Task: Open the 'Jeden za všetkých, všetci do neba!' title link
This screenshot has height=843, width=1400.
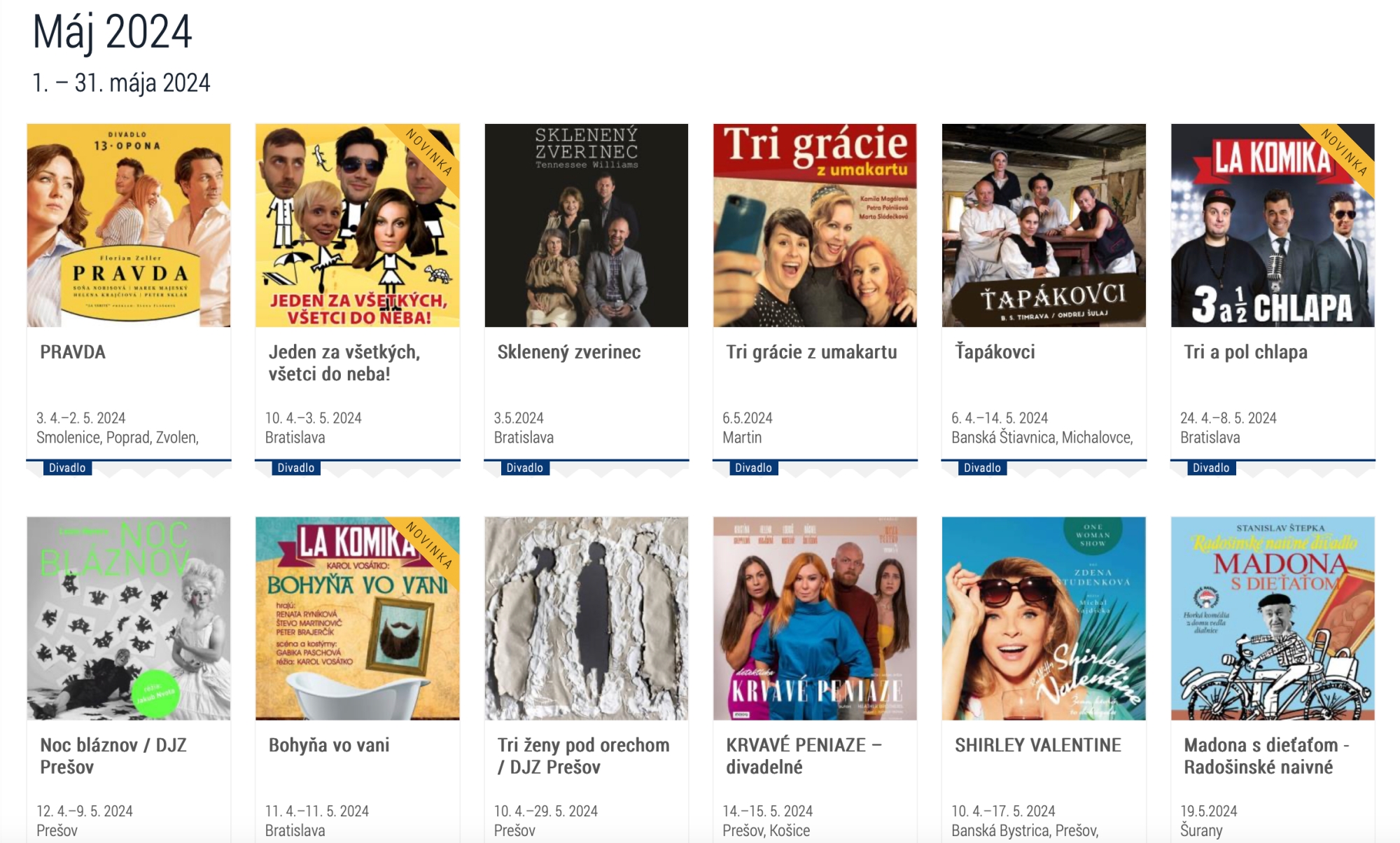Action: tap(344, 363)
